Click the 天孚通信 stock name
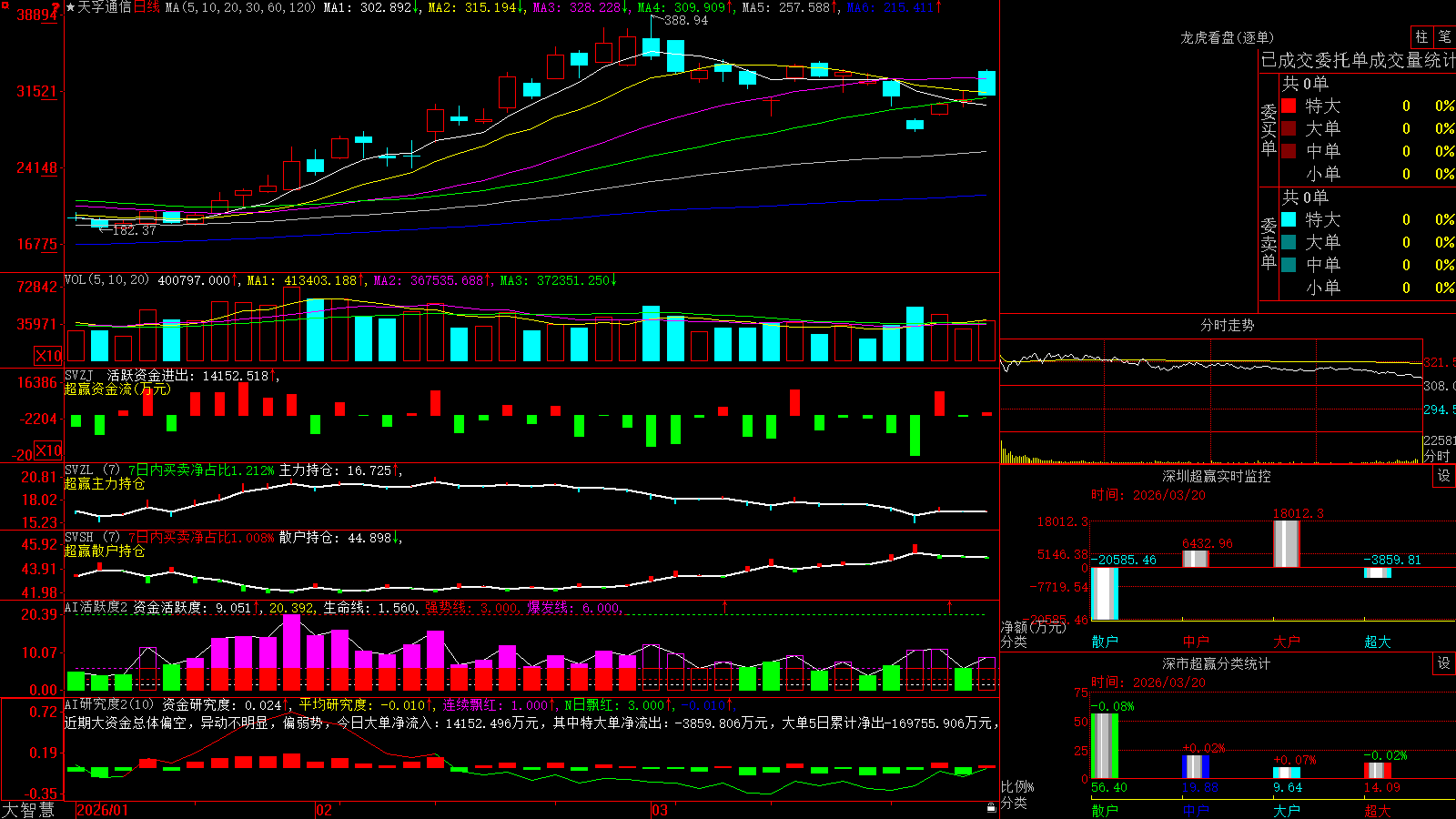The height and width of the screenshot is (819, 1456). [x=104, y=7]
